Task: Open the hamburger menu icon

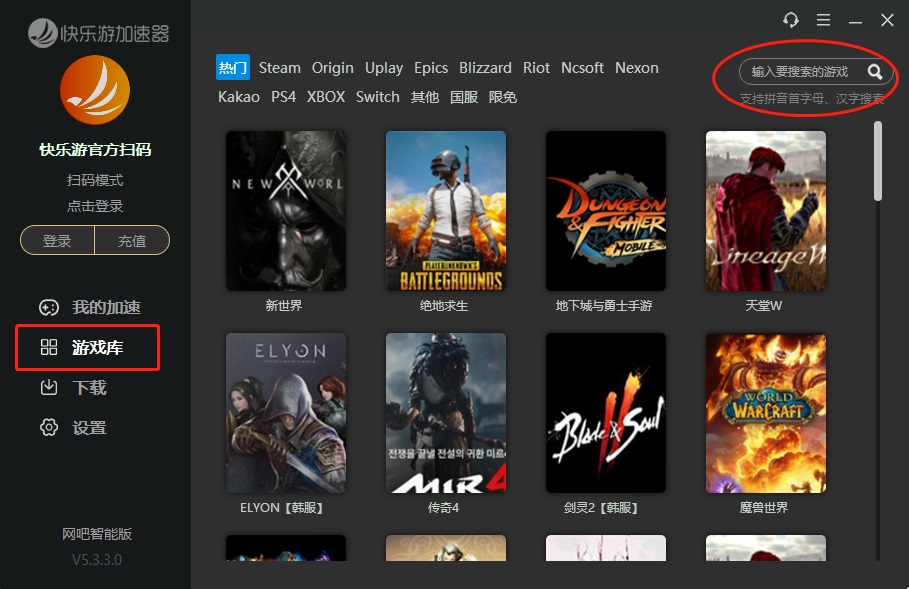Action: coord(823,20)
